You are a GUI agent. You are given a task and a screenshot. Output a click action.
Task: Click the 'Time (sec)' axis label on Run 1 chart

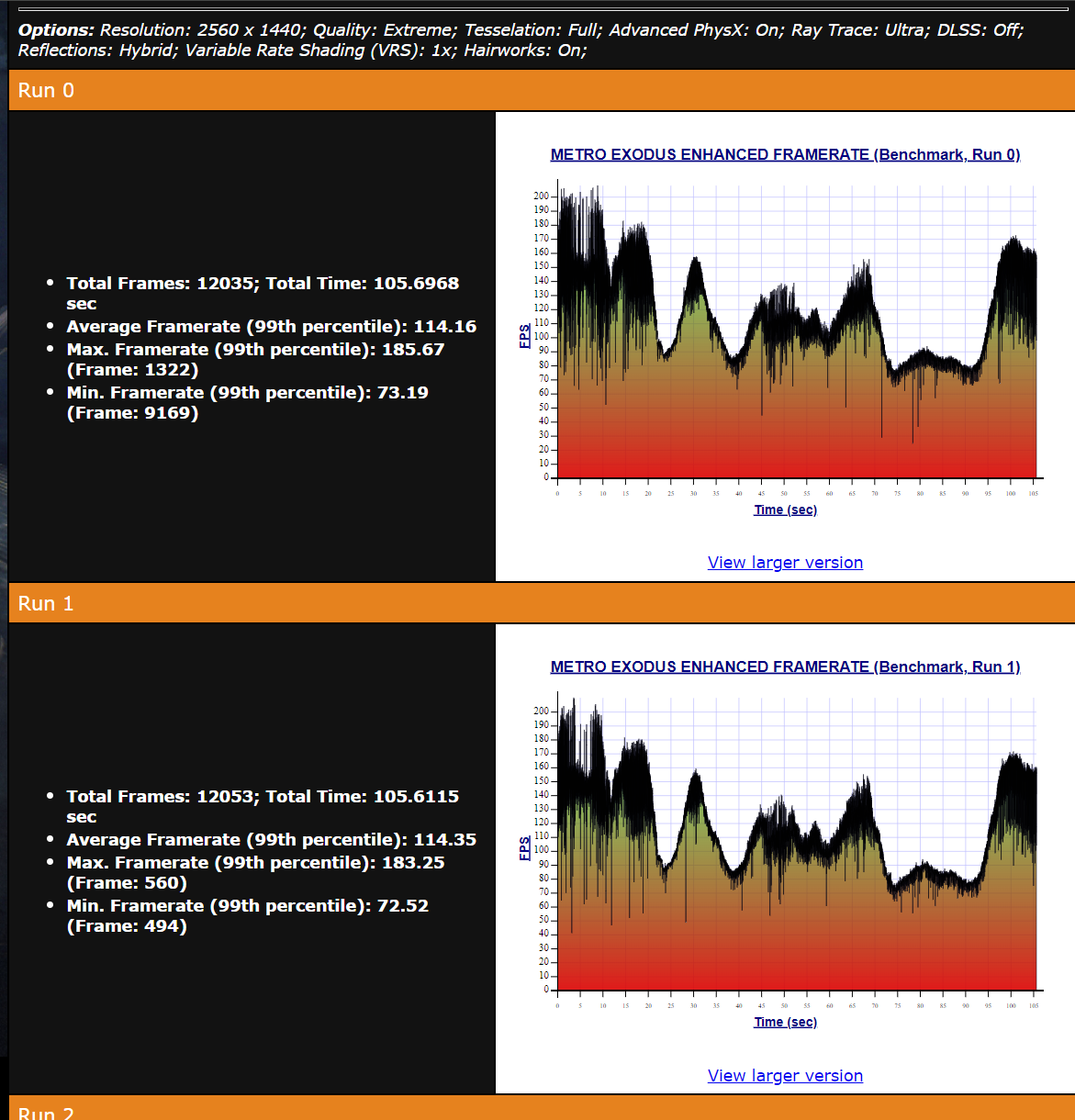[x=786, y=1022]
